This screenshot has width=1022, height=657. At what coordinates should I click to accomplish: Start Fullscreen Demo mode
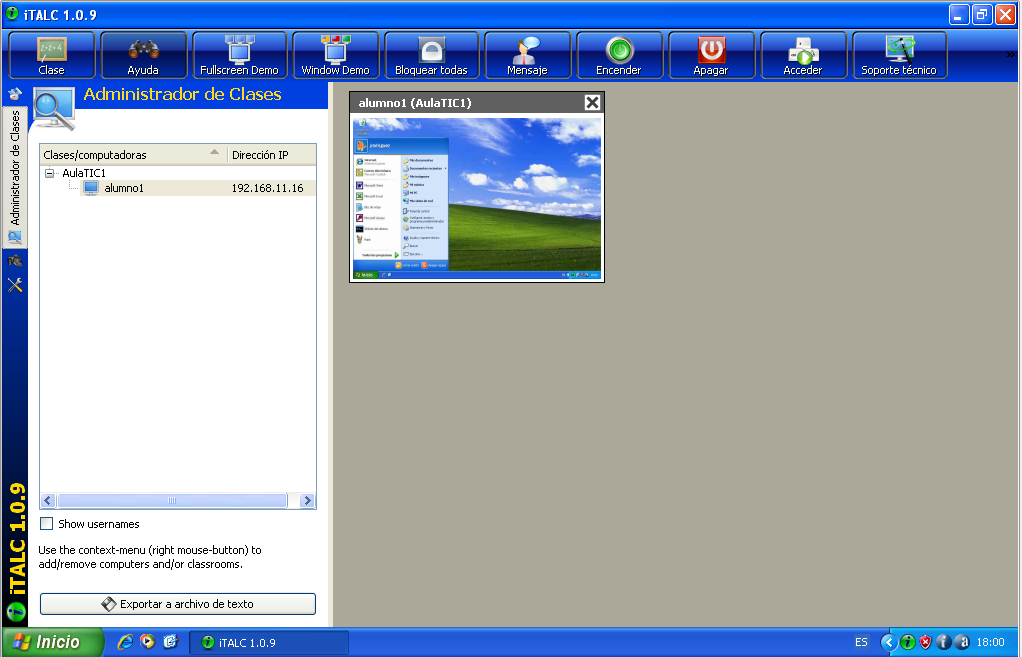click(x=239, y=56)
